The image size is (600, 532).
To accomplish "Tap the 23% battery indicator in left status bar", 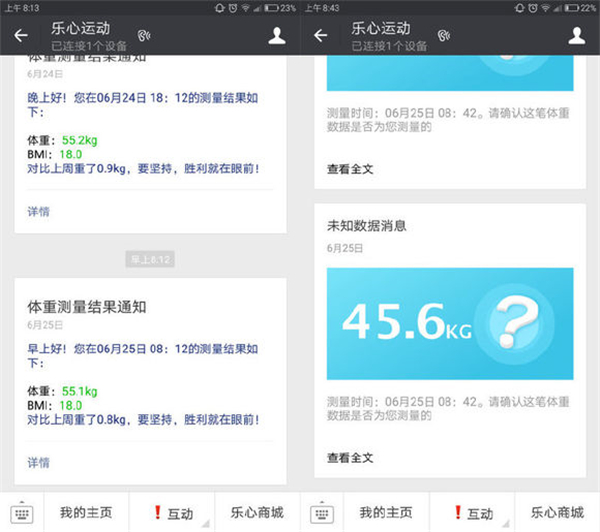I will [280, 8].
